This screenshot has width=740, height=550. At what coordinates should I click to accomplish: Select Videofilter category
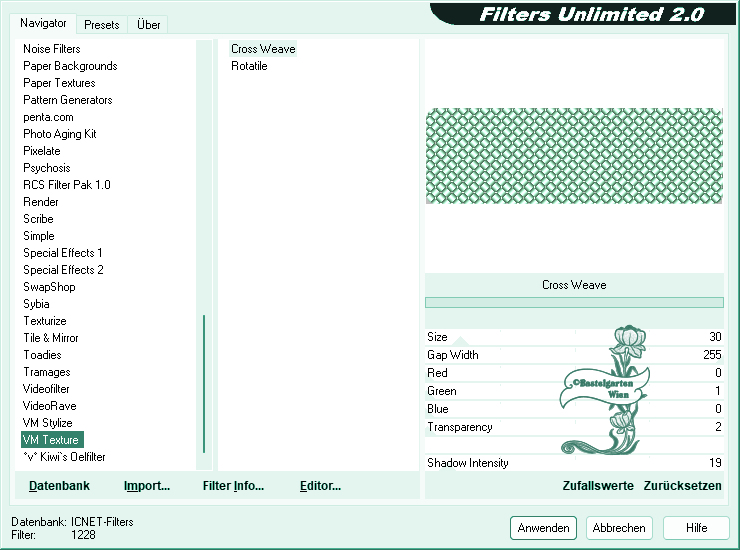tap(46, 389)
